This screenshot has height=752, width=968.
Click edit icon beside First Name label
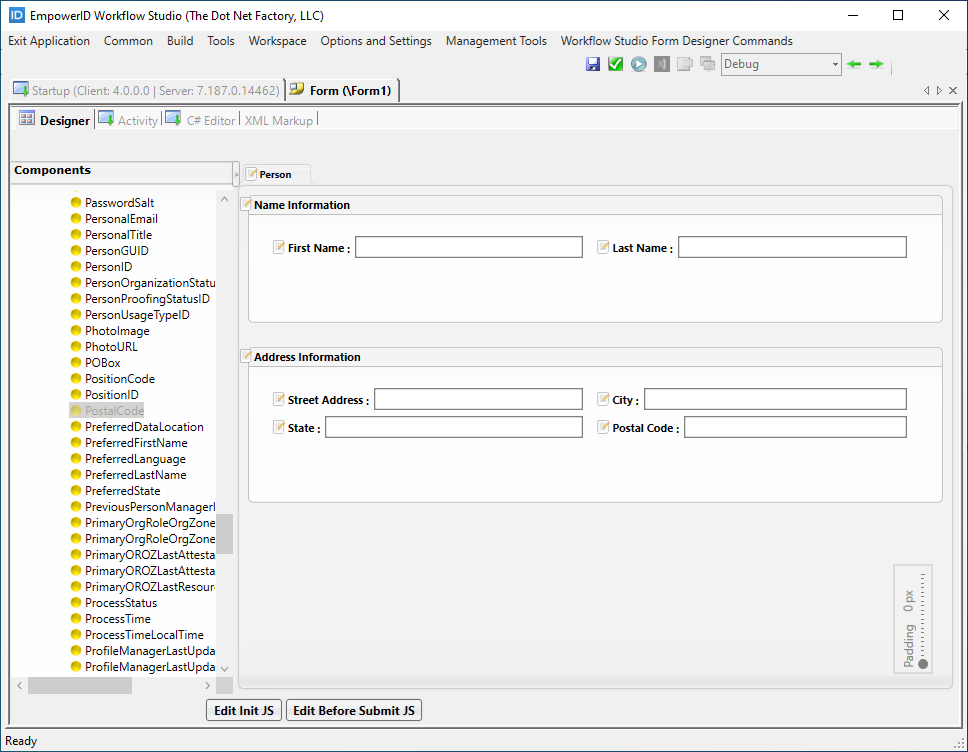click(x=279, y=247)
